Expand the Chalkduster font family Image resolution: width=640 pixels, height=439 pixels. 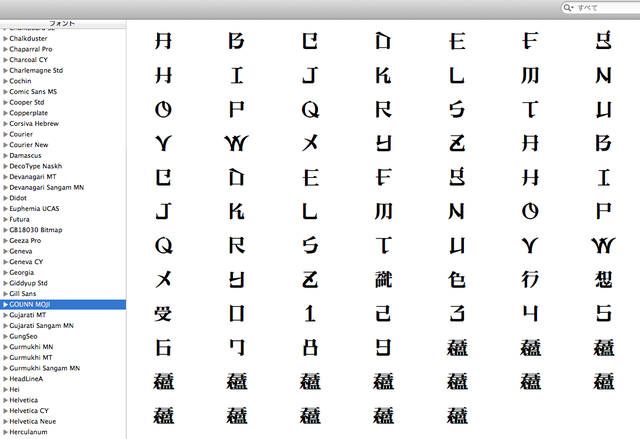coord(5,38)
